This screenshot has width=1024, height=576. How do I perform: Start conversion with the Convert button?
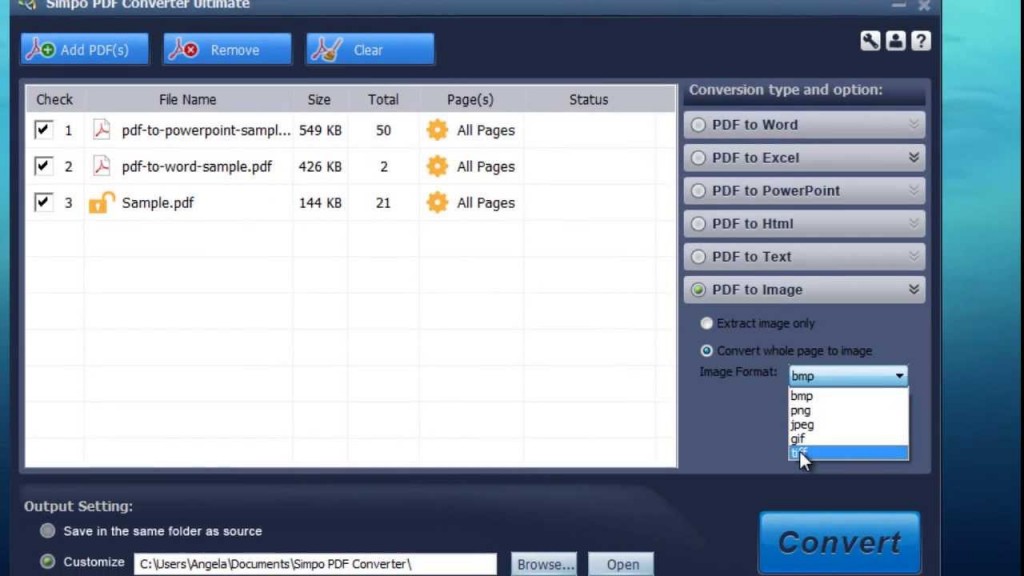[x=840, y=543]
